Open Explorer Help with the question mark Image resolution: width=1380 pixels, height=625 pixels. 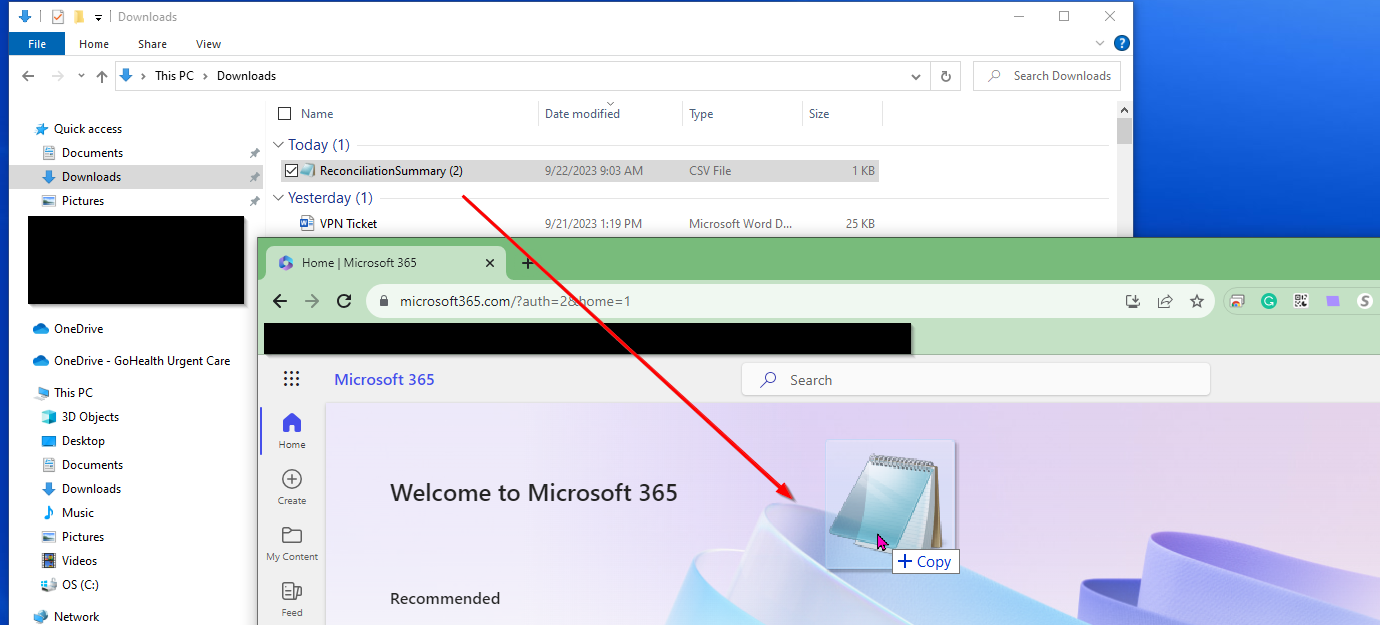[1122, 44]
